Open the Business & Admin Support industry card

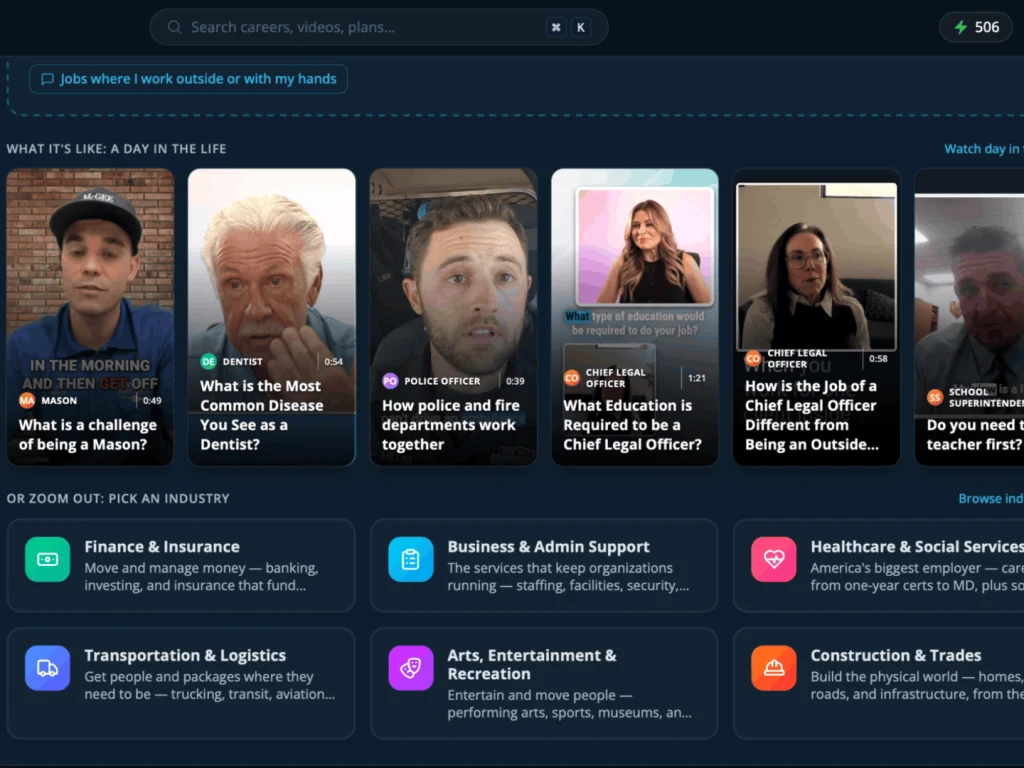click(544, 566)
